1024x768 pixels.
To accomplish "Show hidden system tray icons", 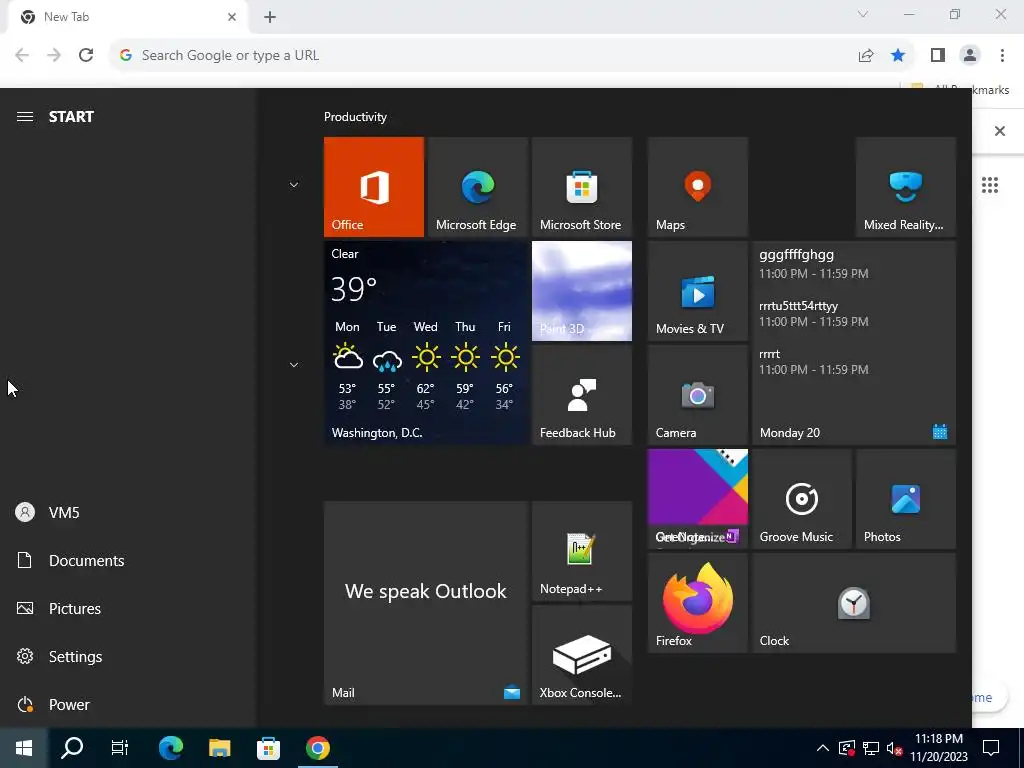I will click(x=823, y=748).
